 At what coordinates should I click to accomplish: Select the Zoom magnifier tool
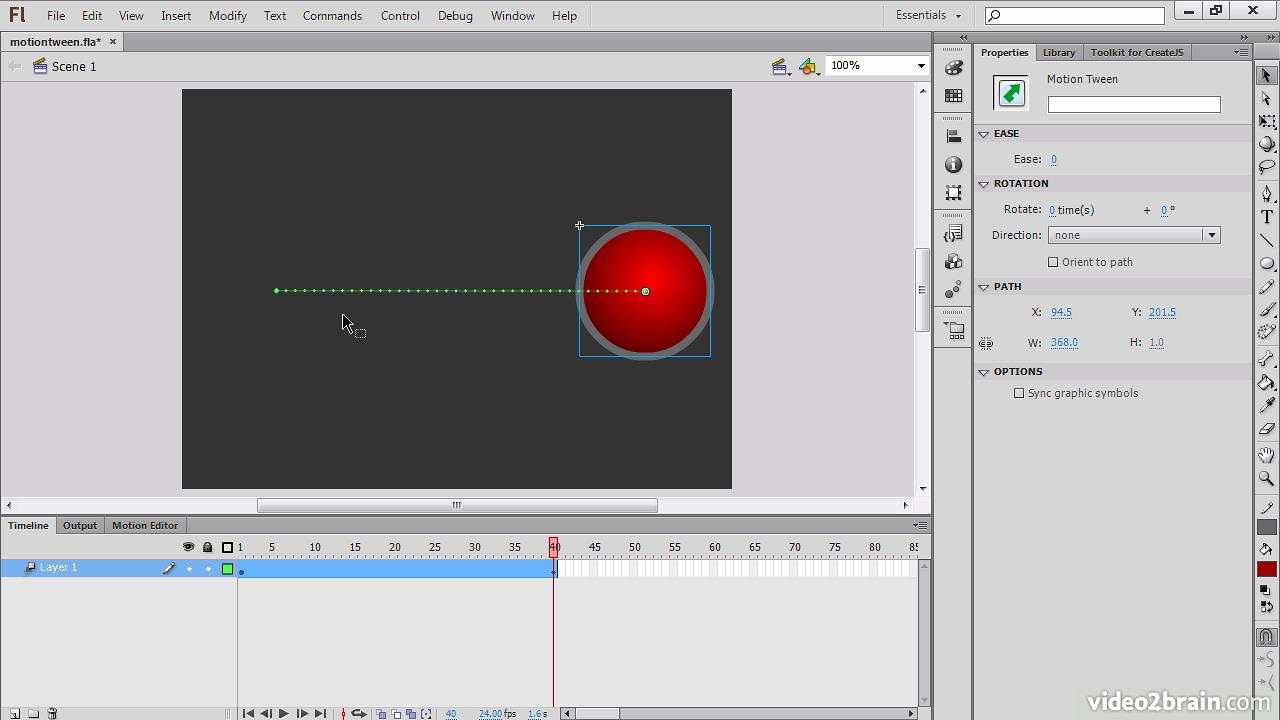click(x=1266, y=478)
